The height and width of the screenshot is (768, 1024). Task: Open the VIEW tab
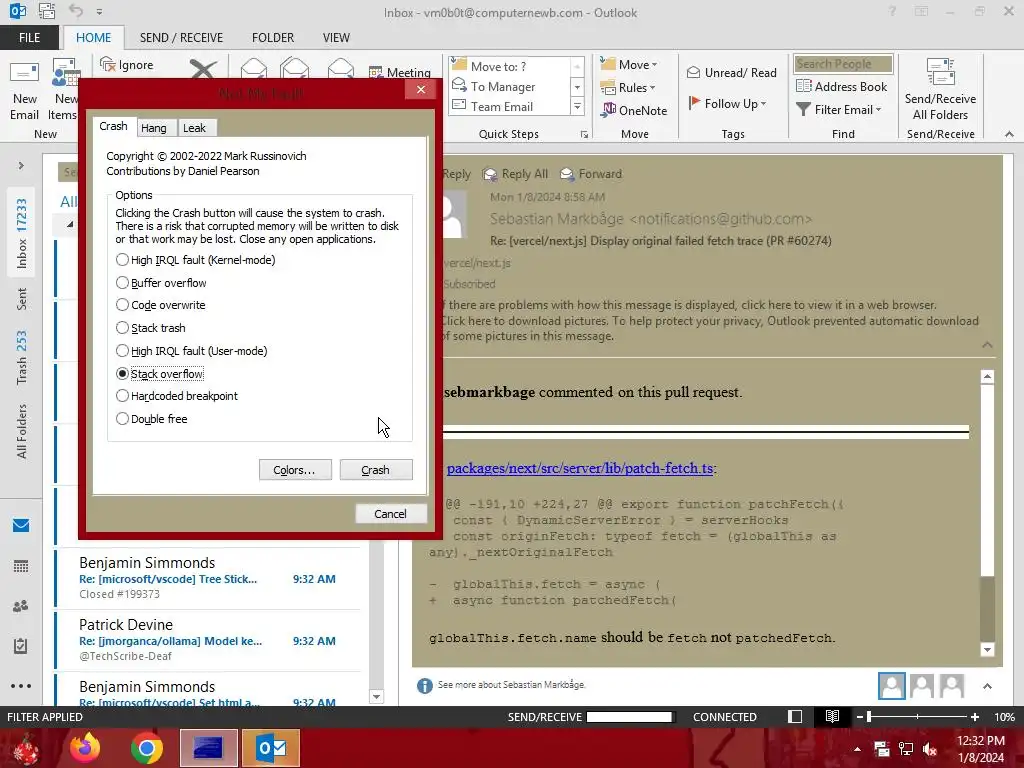[336, 37]
